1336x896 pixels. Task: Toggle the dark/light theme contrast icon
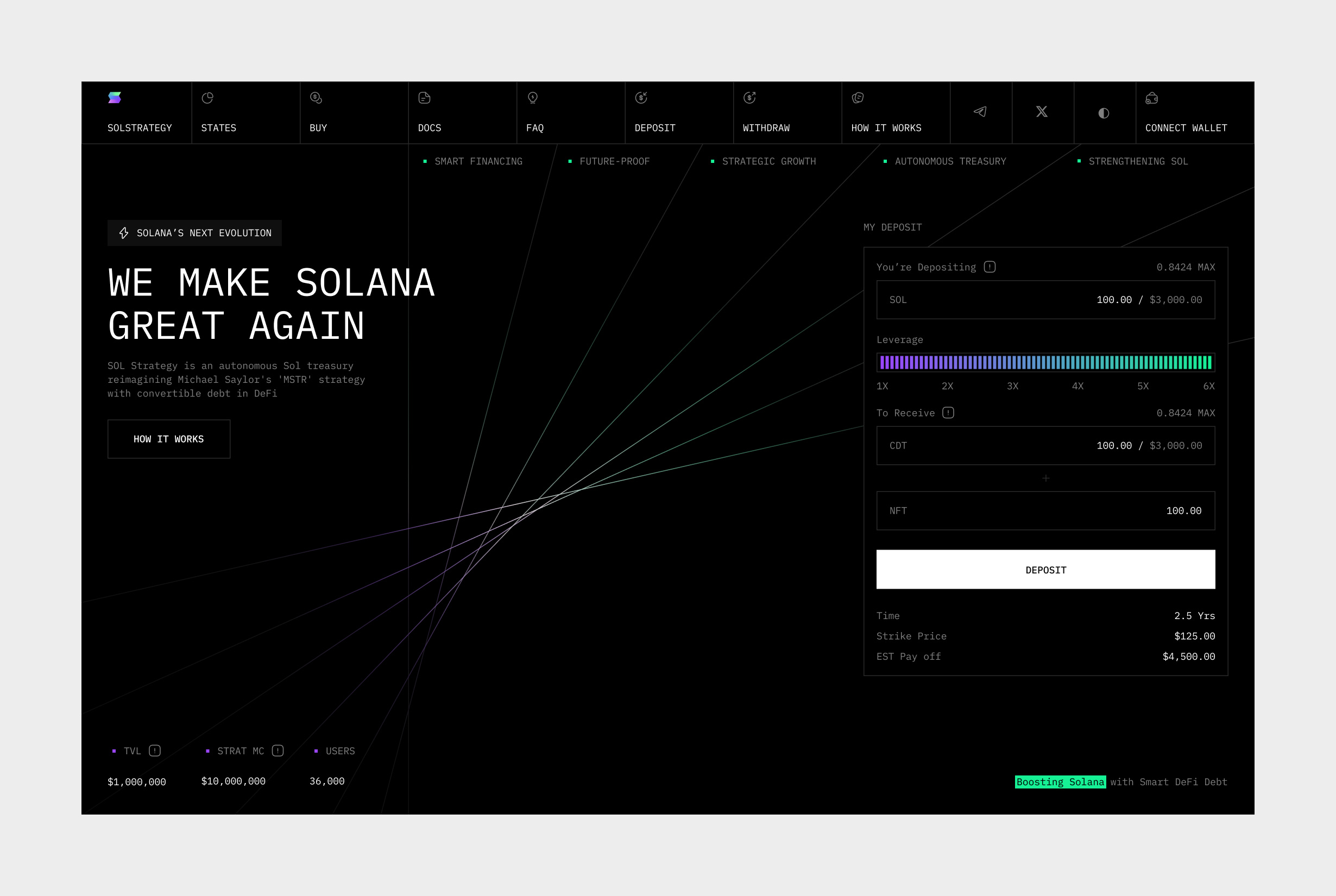1104,112
